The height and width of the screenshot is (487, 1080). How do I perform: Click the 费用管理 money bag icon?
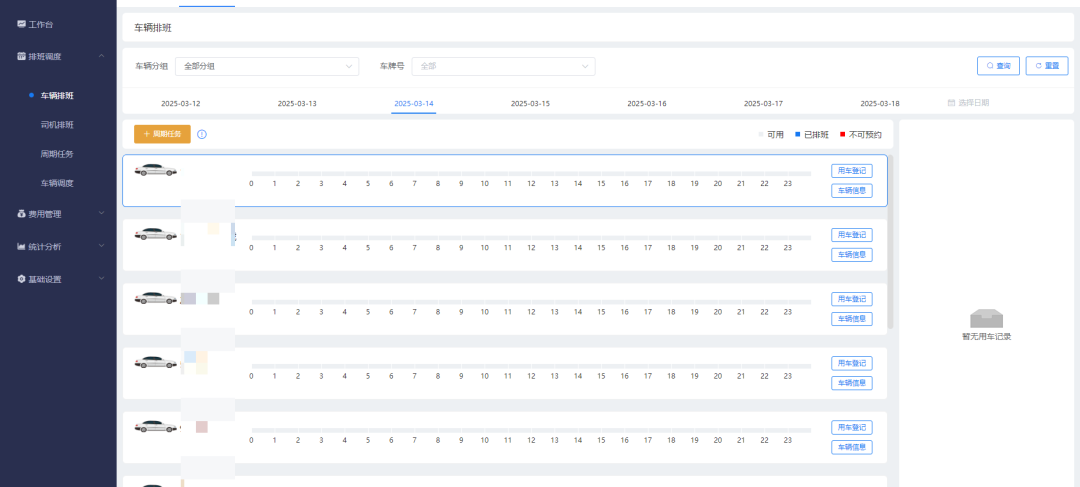tap(21, 213)
